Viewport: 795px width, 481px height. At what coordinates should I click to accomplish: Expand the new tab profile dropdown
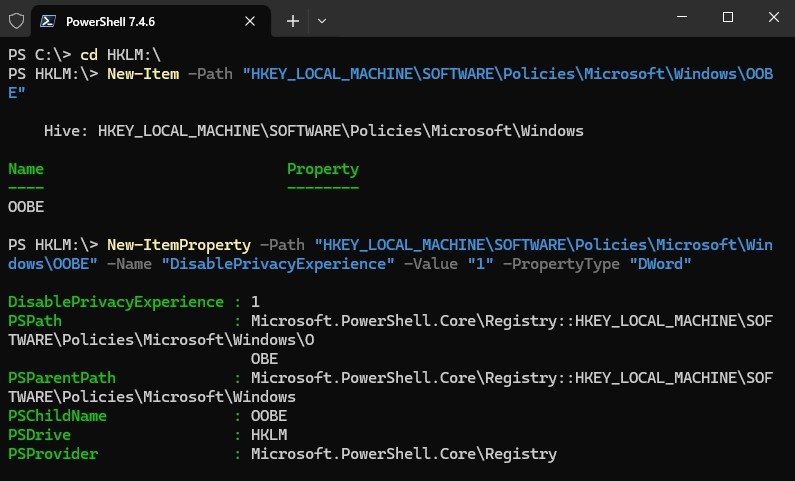[322, 20]
